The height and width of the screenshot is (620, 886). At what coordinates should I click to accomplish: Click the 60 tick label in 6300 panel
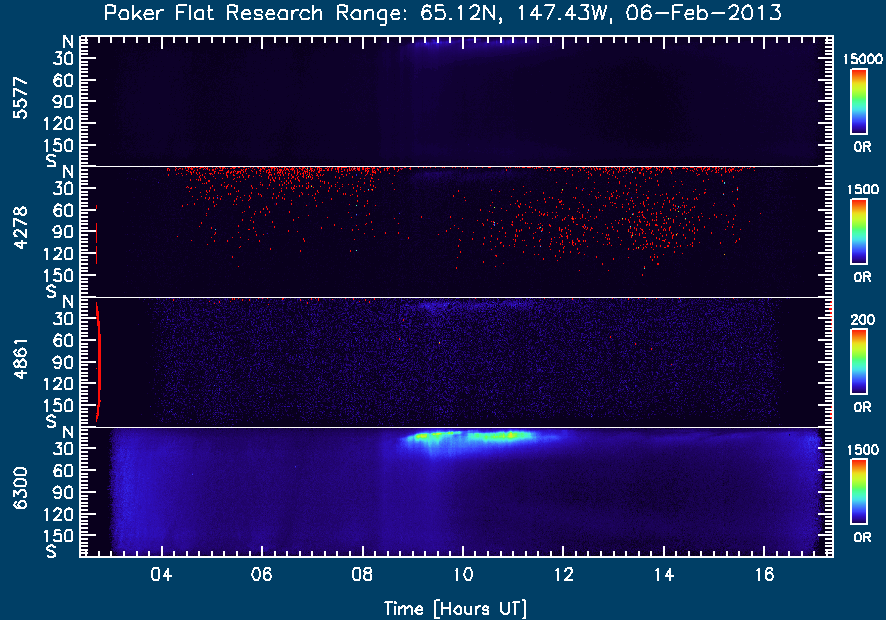click(x=63, y=470)
